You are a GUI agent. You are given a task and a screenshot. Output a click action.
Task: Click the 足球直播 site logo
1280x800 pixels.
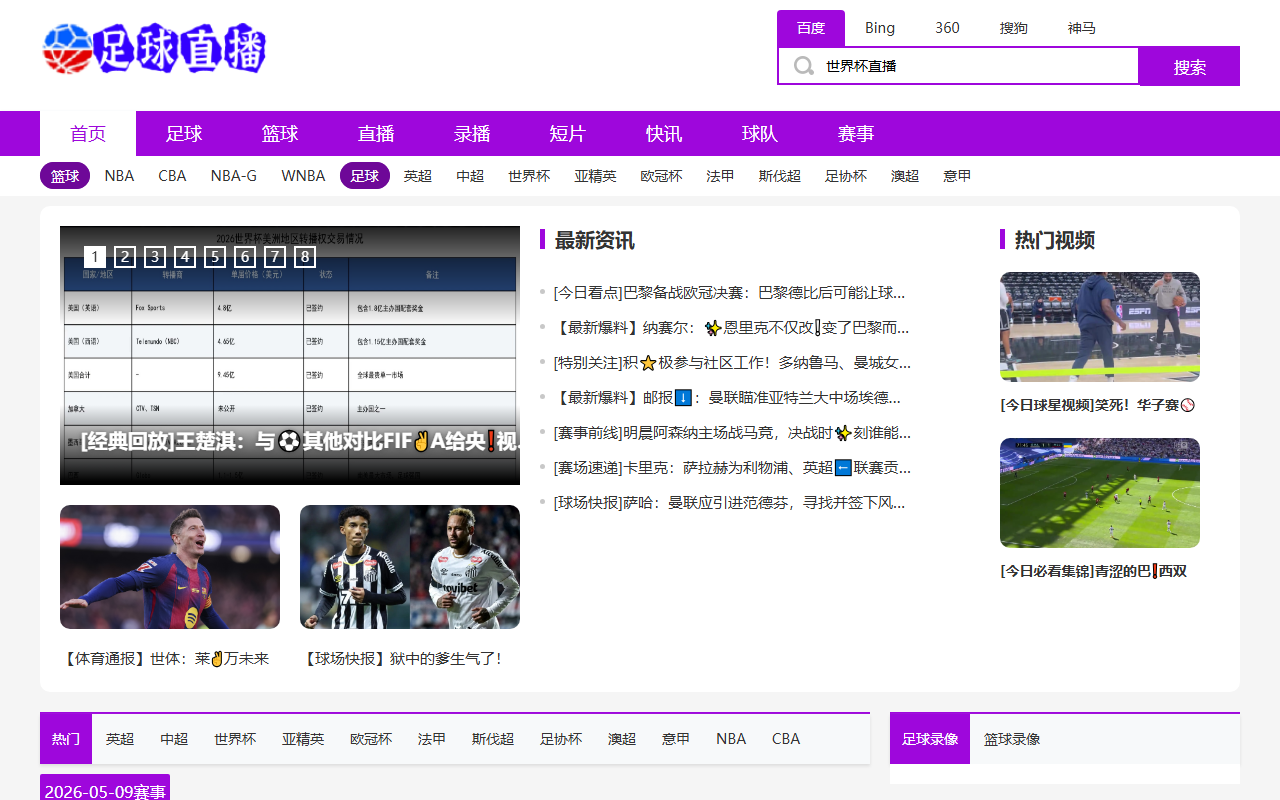[x=155, y=49]
